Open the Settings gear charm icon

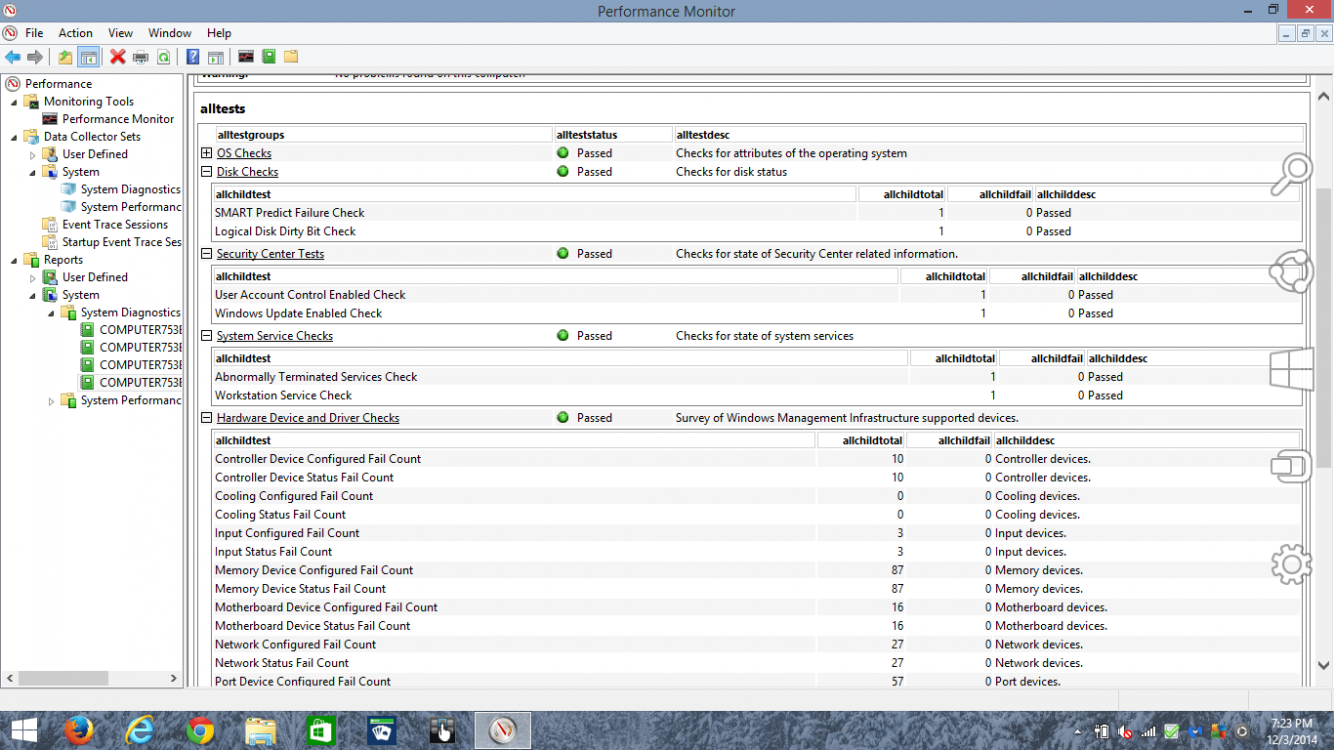pos(1291,565)
